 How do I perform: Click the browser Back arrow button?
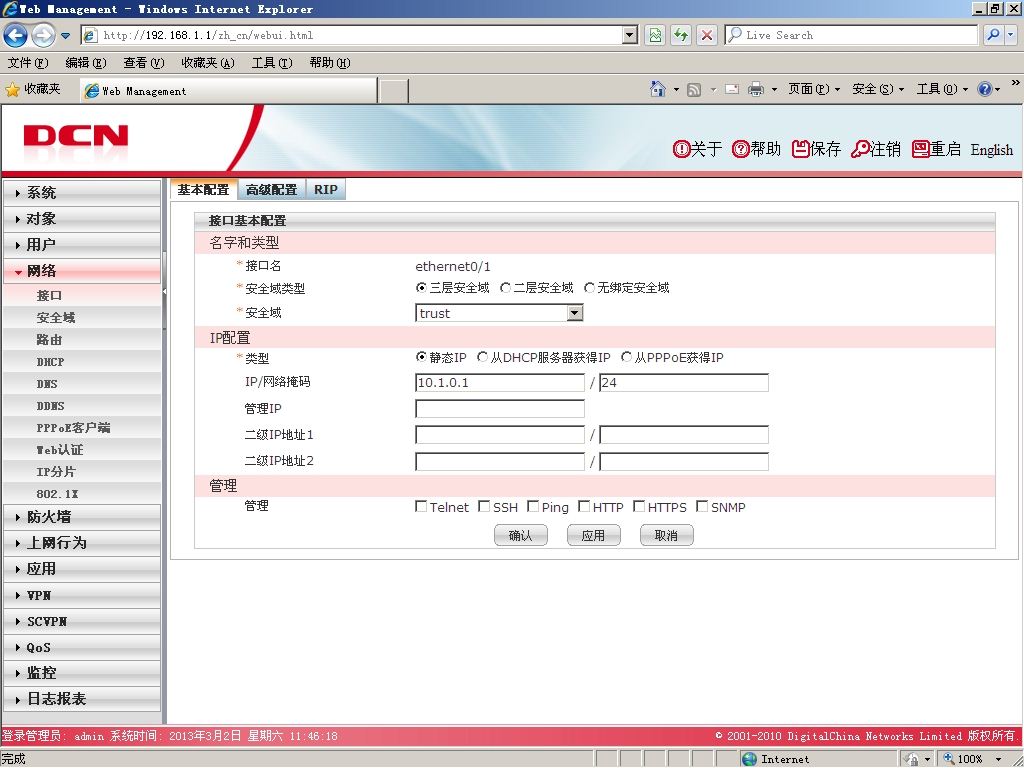pyautogui.click(x=16, y=35)
